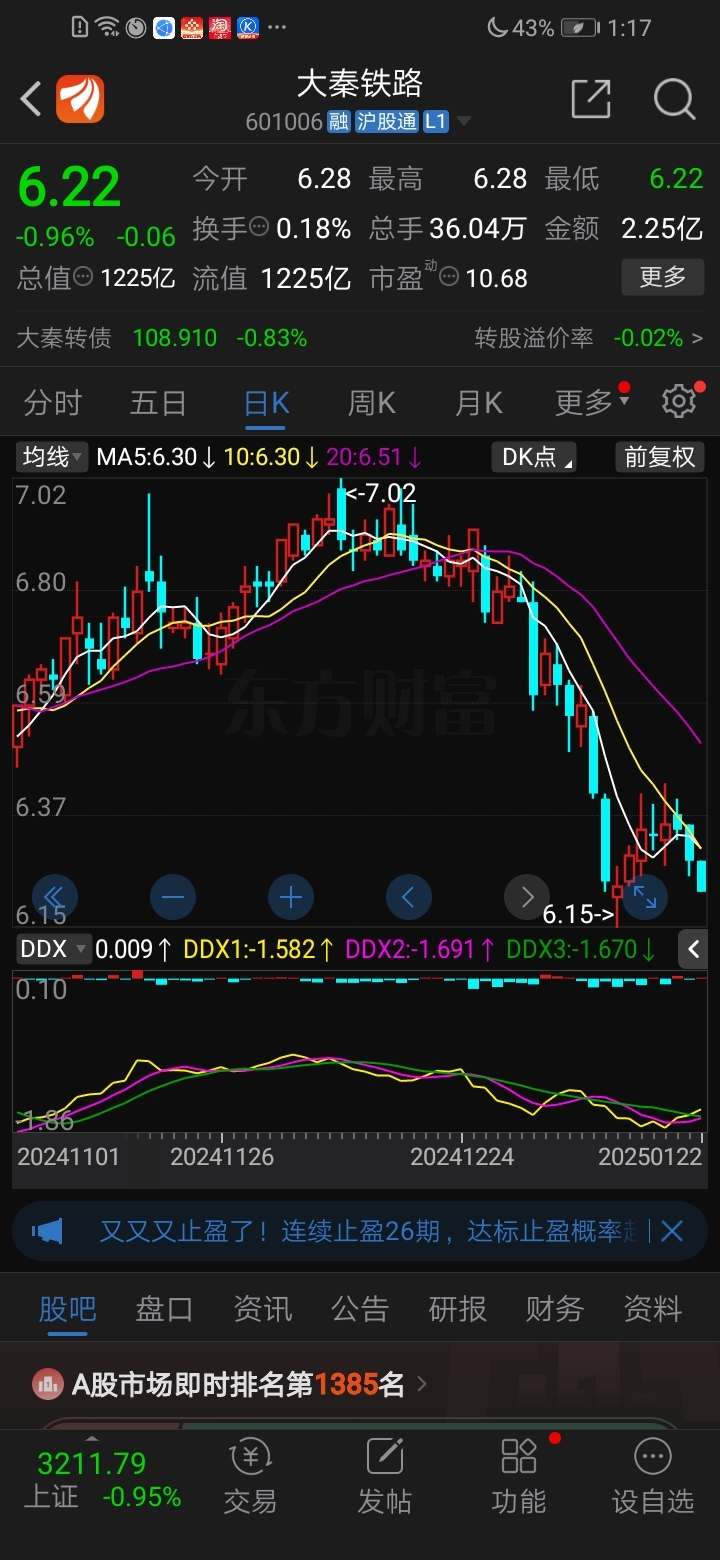Tap the Eastmoney orange app logo
Image resolution: width=720 pixels, height=1560 pixels.
pyautogui.click(x=80, y=99)
